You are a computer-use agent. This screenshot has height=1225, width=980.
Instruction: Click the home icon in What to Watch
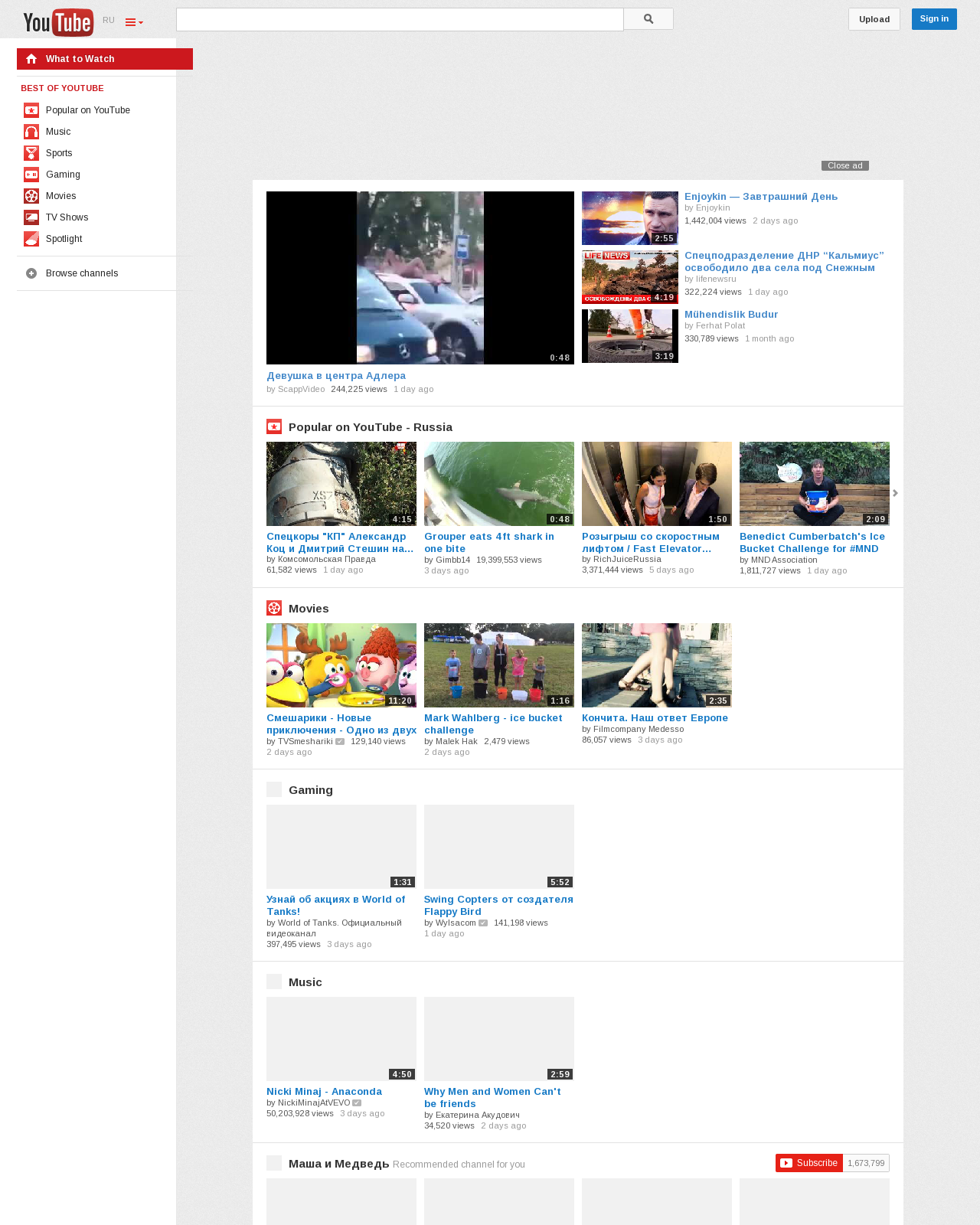pyautogui.click(x=31, y=59)
